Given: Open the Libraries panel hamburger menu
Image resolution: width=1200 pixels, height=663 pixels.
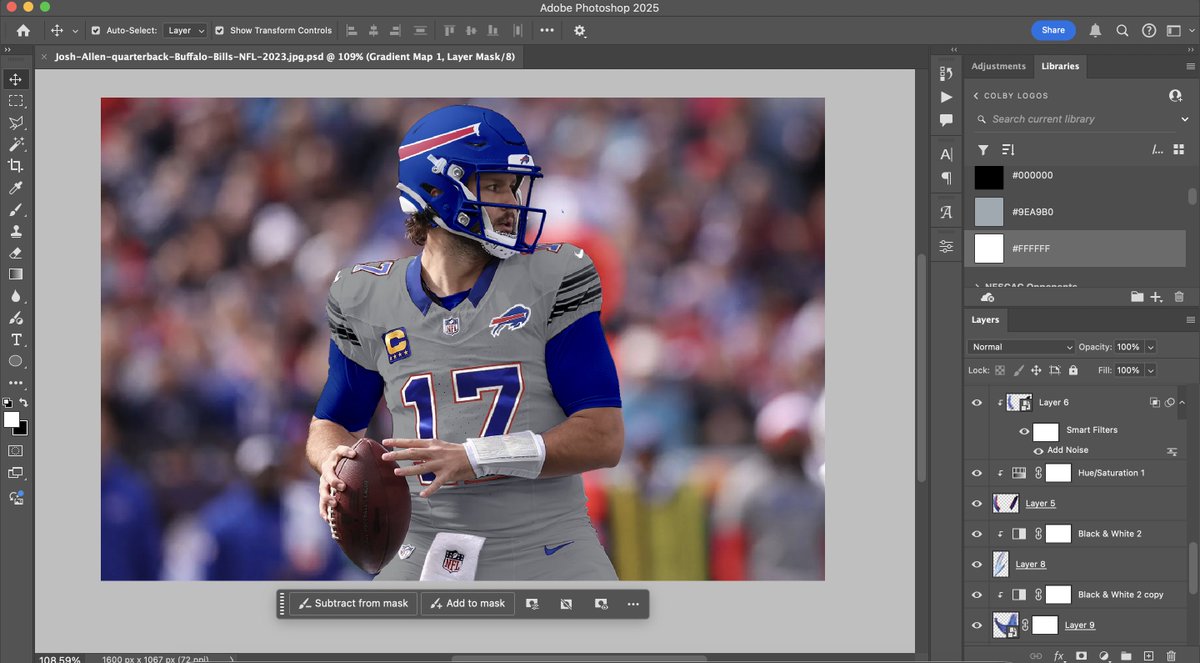Looking at the screenshot, I should [x=1190, y=66].
